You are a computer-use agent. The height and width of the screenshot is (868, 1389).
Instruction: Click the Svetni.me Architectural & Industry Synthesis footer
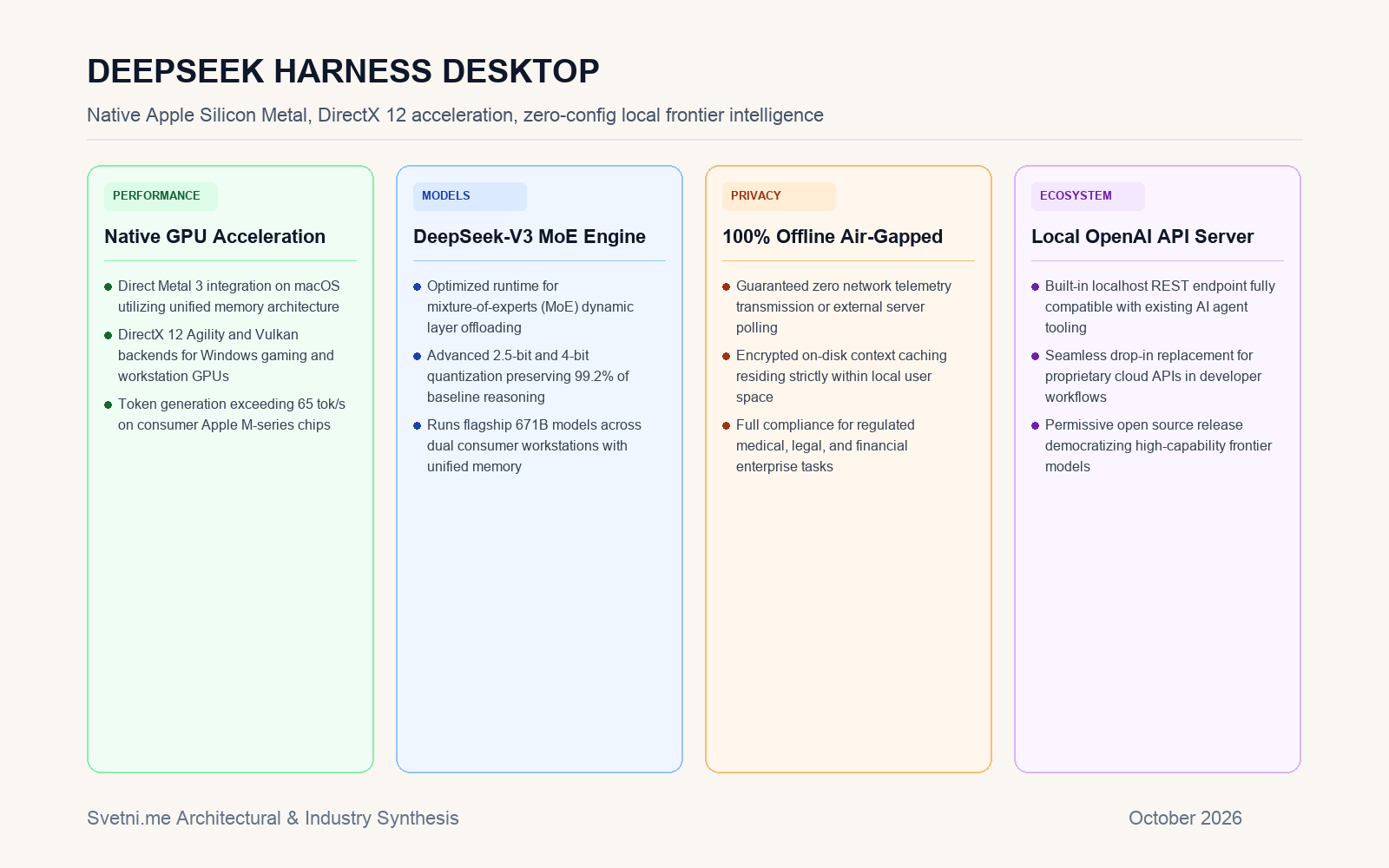point(273,819)
